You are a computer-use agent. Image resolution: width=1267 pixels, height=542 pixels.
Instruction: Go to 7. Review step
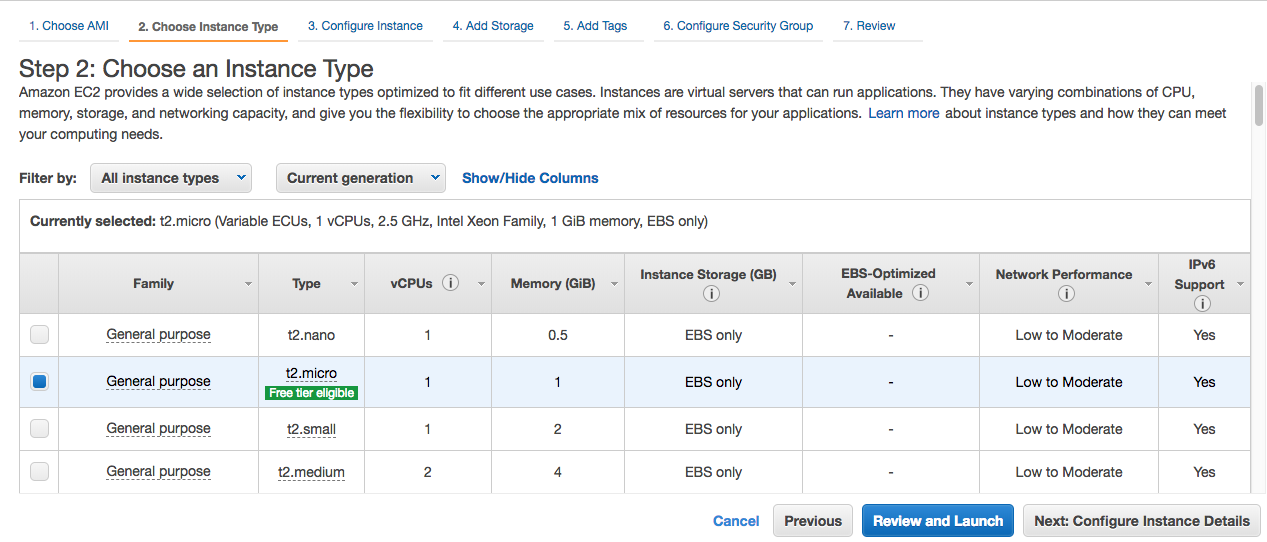click(x=869, y=26)
